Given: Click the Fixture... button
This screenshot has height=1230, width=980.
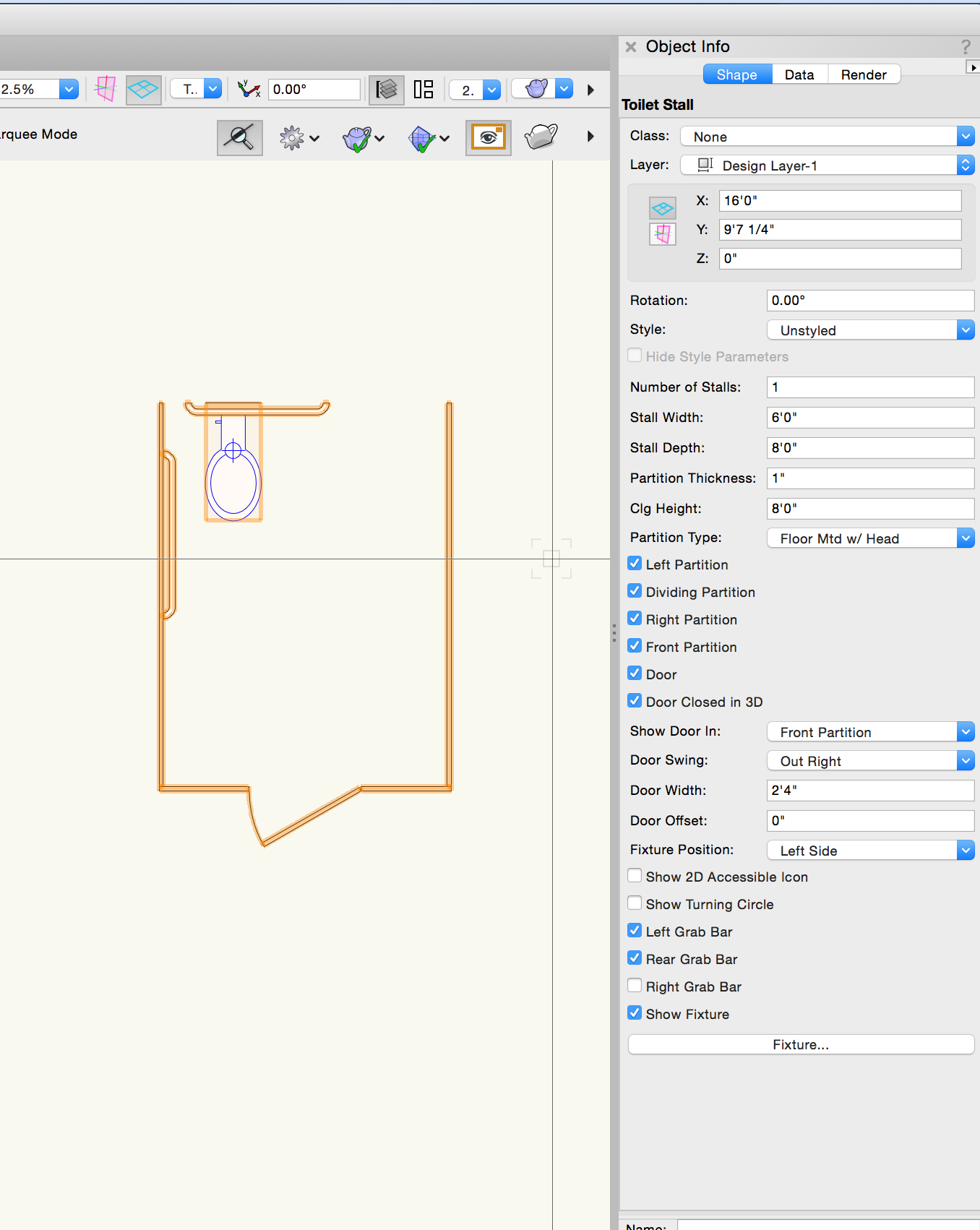Looking at the screenshot, I should click(x=801, y=1044).
